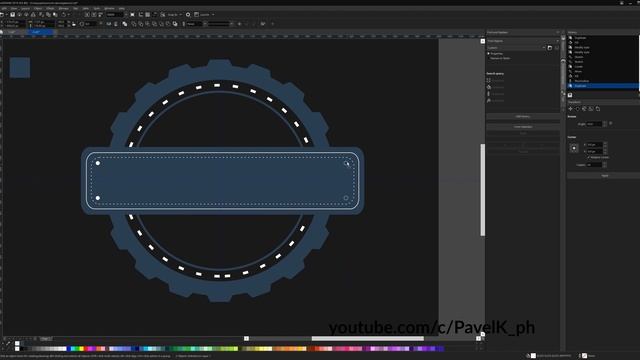640x360 pixels.
Task: Click the Copy icon in the standard toolbar
Action: 48,15
